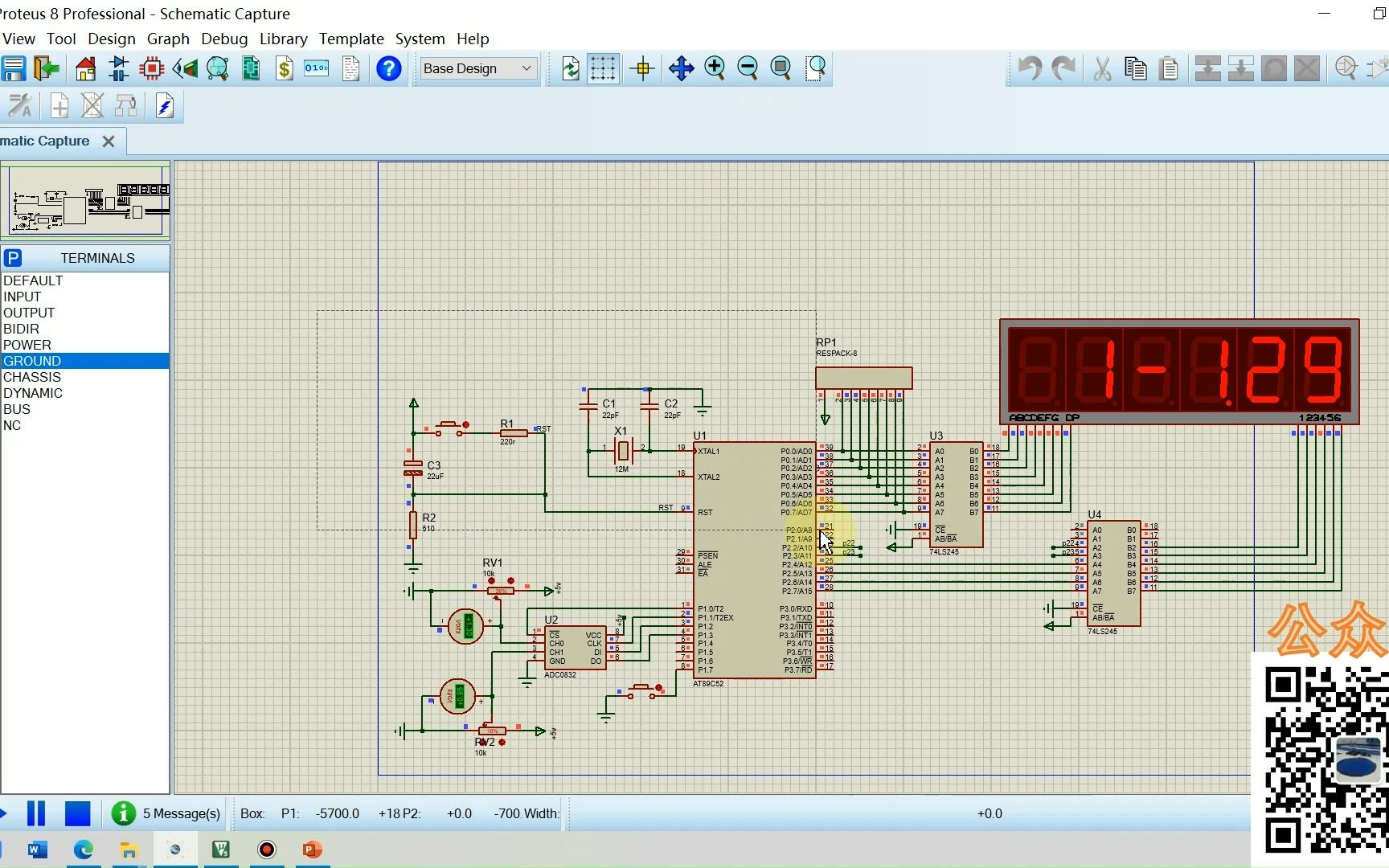Viewport: 1389px width, 868px height.
Task: Click the Cut scissors icon
Action: [1102, 68]
